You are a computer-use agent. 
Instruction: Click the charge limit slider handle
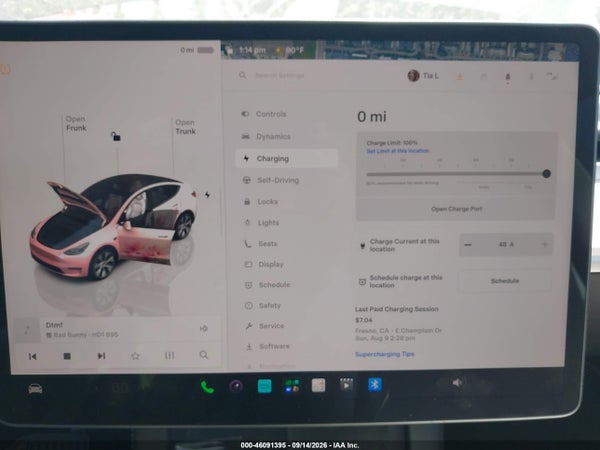click(546, 174)
